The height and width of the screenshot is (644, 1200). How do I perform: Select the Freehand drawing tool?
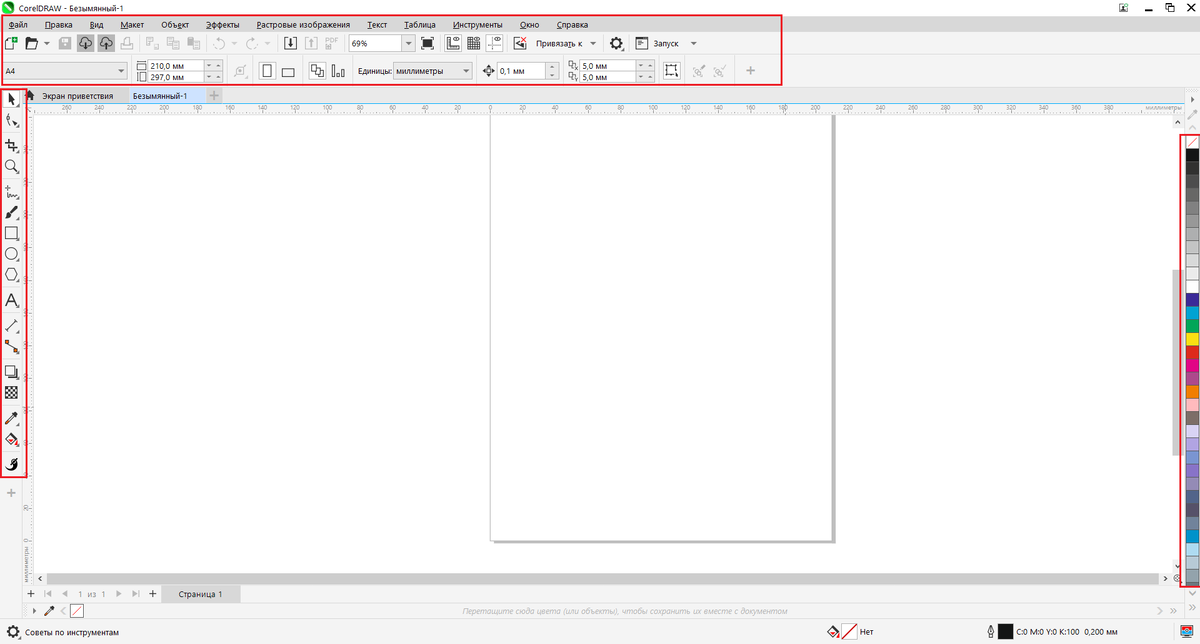click(x=12, y=190)
